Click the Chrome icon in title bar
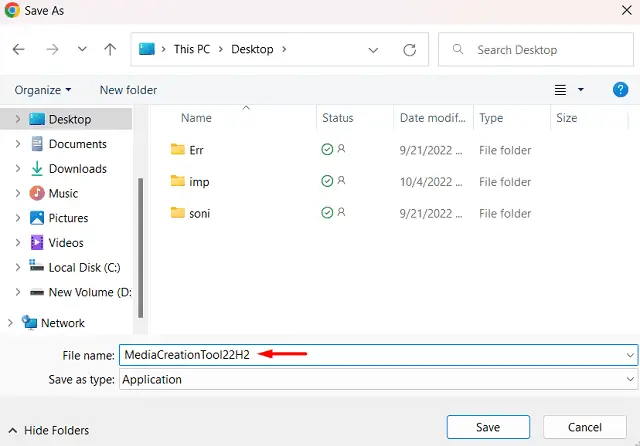The height and width of the screenshot is (446, 640). [12, 10]
